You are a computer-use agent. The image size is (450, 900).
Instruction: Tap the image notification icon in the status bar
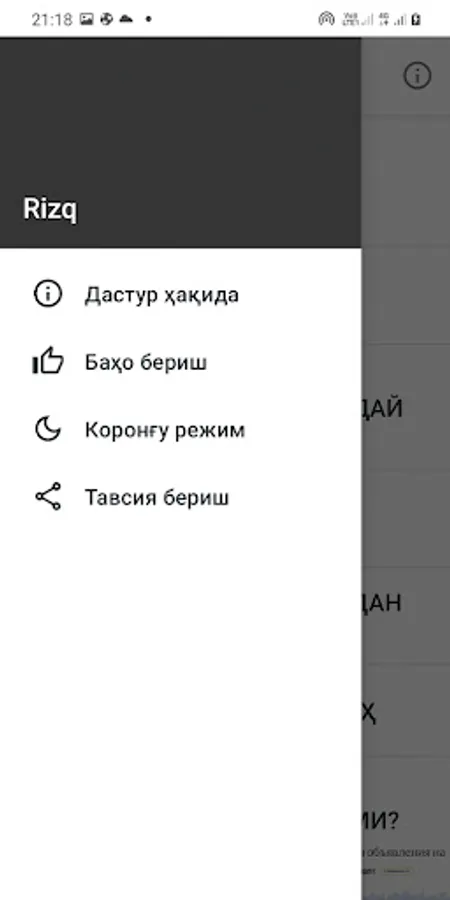pyautogui.click(x=87, y=19)
